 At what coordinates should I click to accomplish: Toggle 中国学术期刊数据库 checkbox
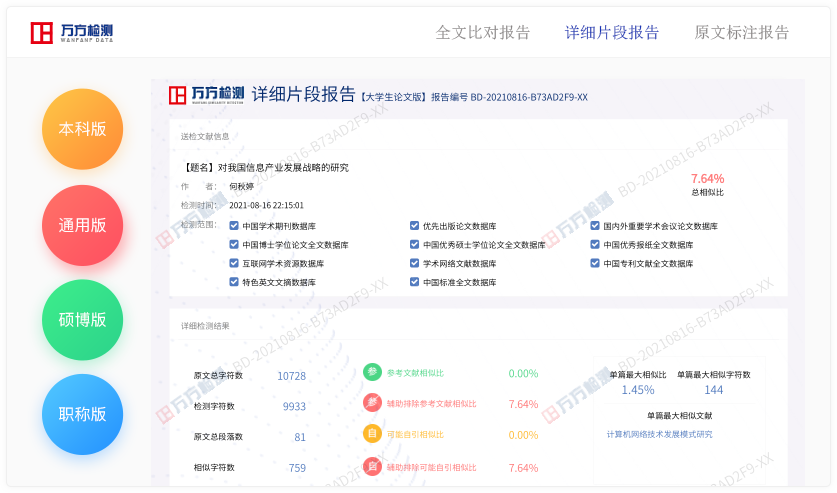(x=234, y=226)
